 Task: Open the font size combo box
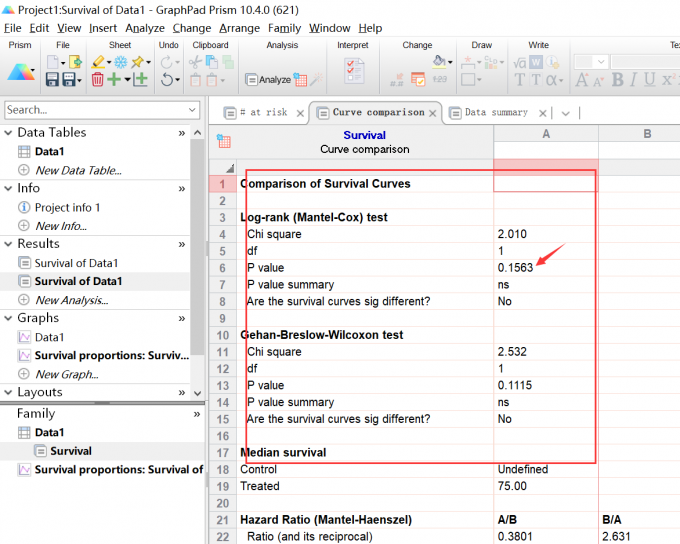590,62
